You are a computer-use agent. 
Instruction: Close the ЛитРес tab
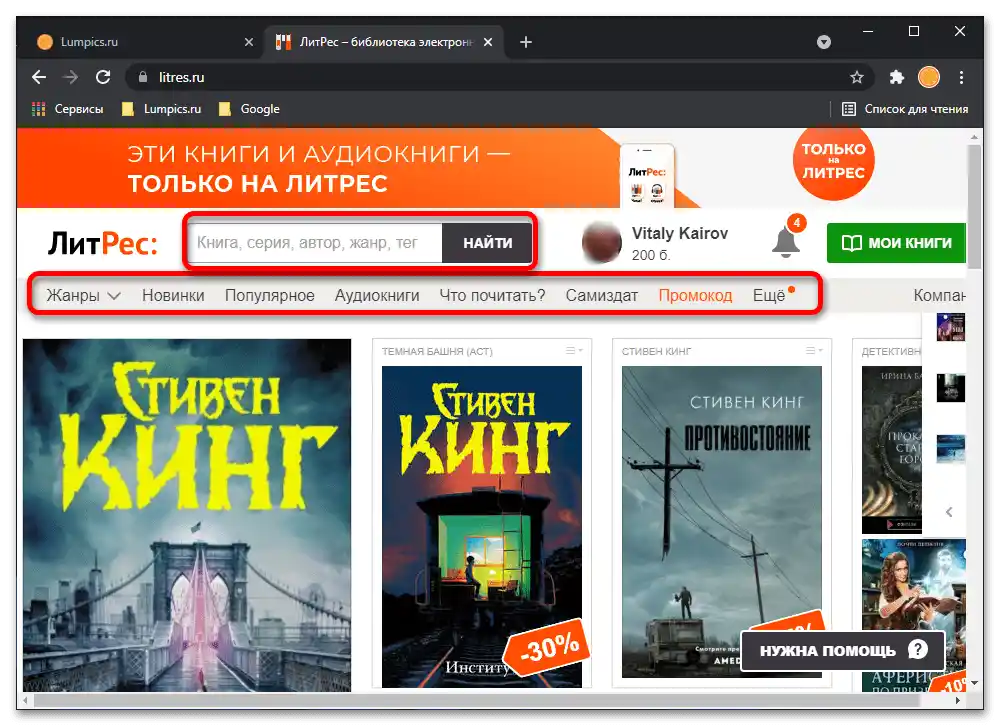(x=488, y=42)
